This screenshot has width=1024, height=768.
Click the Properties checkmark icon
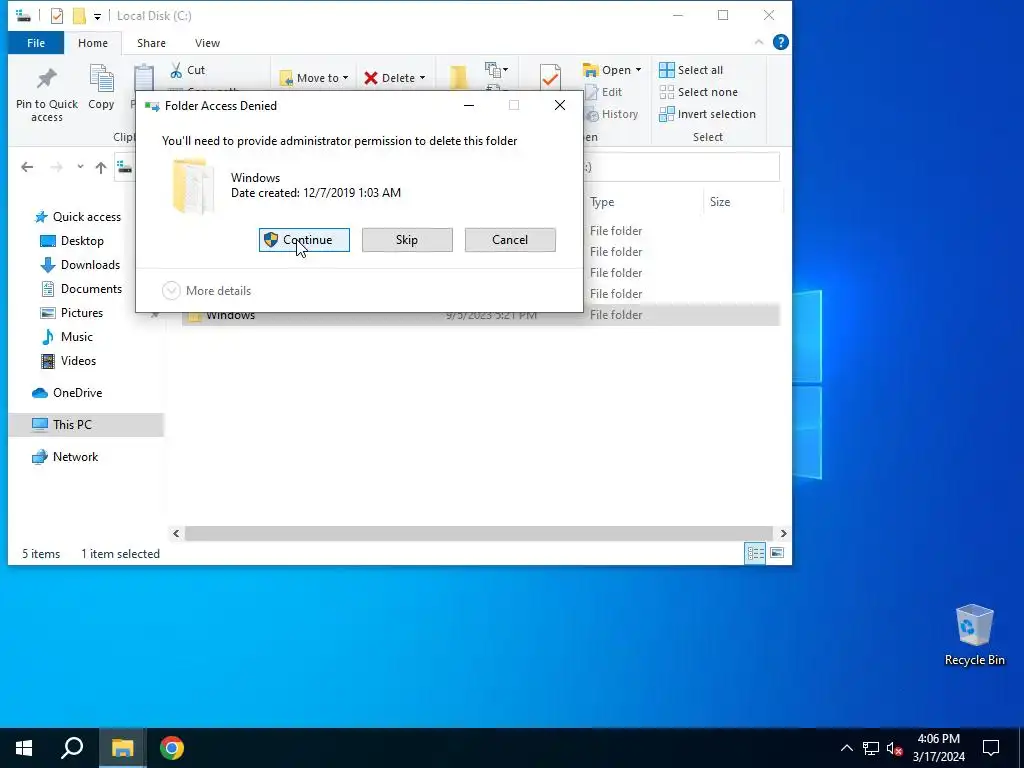point(550,77)
